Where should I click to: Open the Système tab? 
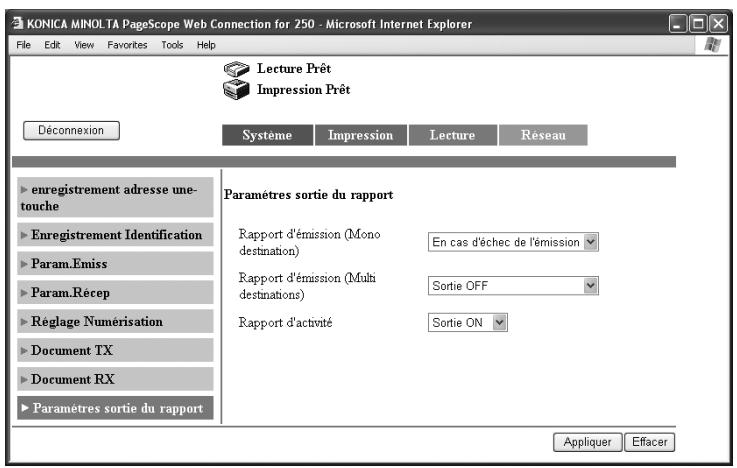pyautogui.click(x=267, y=135)
